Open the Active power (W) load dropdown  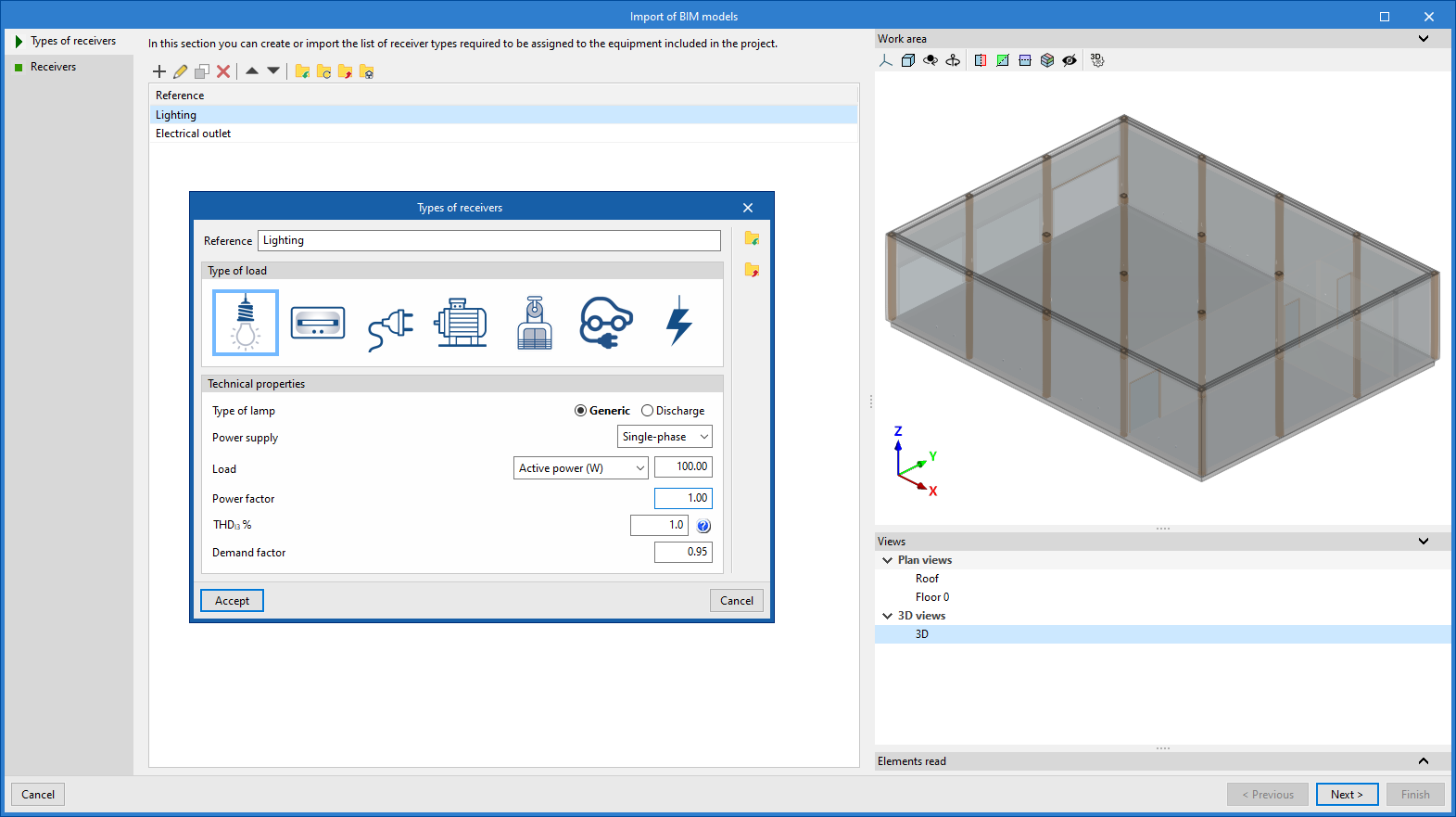pos(581,468)
